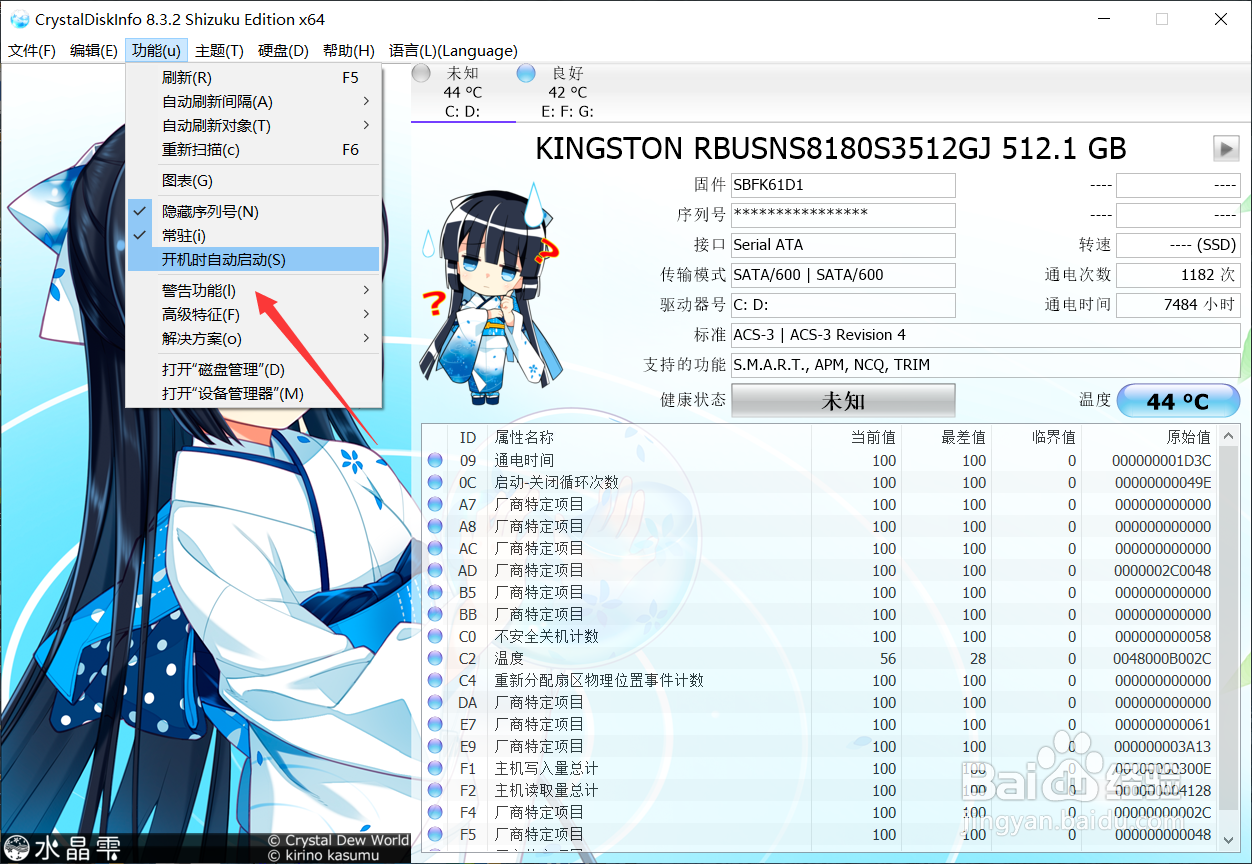Click the masked 序列号 field

[843, 215]
